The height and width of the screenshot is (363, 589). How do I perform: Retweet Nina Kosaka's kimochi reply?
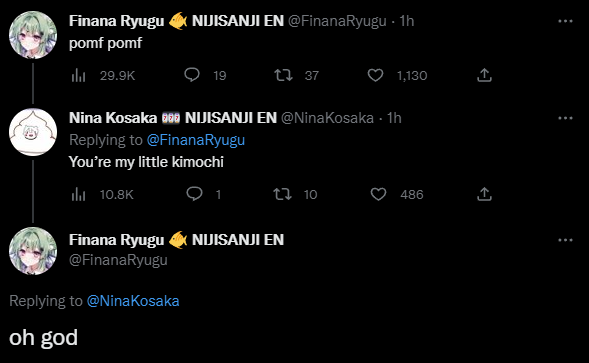pyautogui.click(x=295, y=194)
